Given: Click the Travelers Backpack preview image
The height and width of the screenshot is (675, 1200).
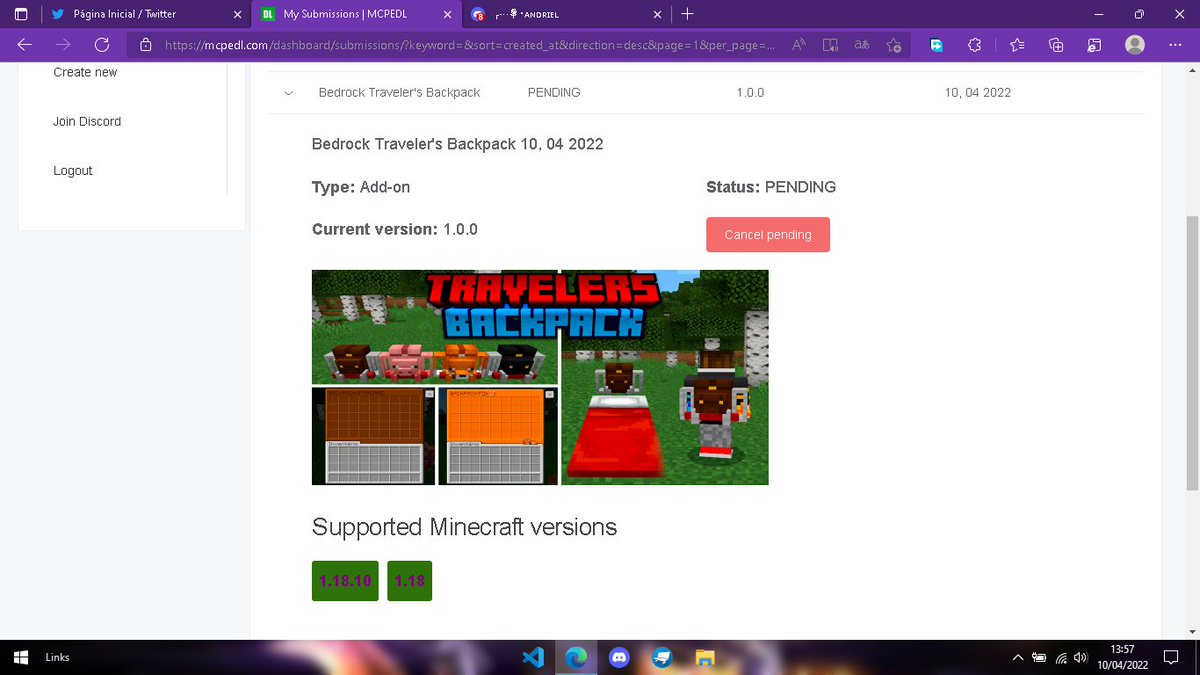Looking at the screenshot, I should point(539,377).
